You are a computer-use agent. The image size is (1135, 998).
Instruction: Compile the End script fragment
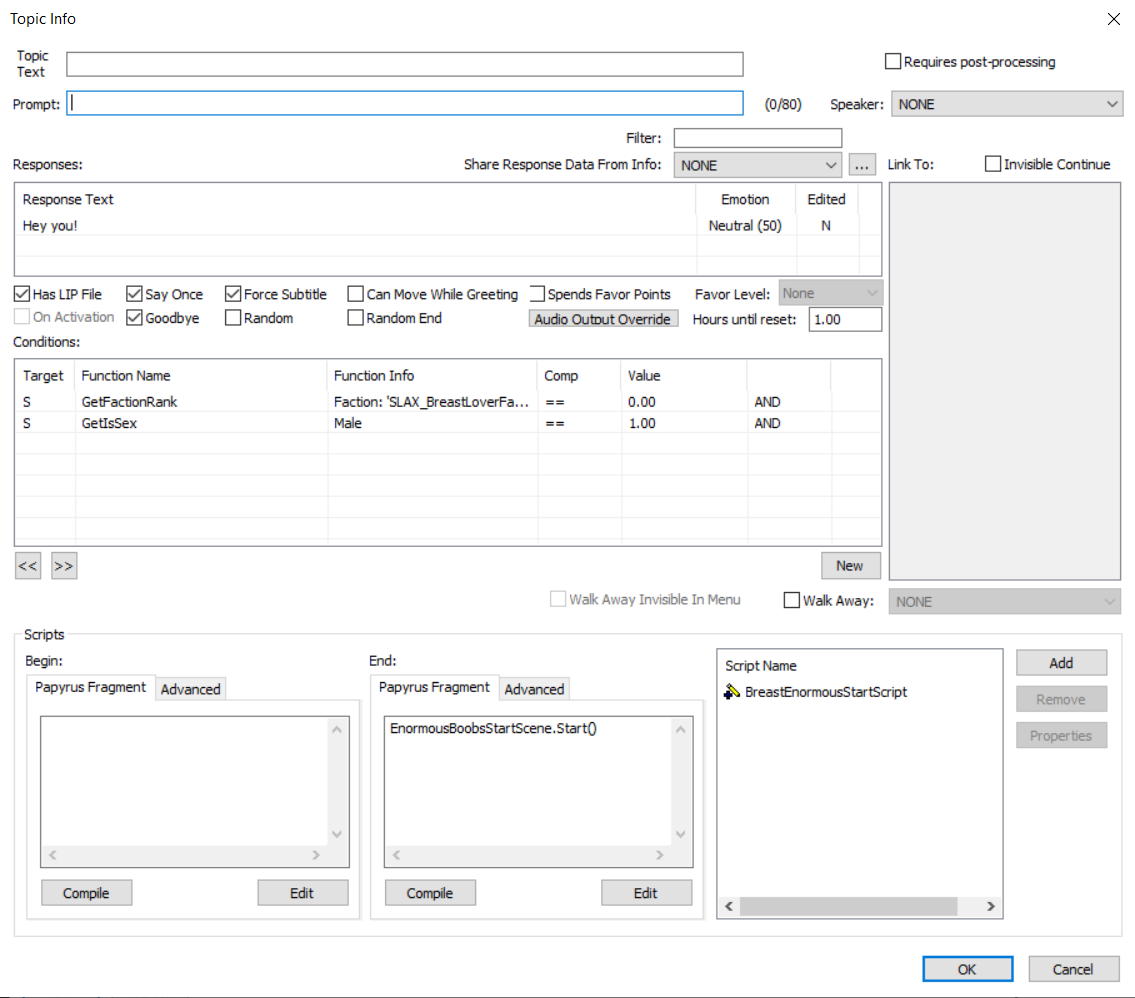click(430, 893)
